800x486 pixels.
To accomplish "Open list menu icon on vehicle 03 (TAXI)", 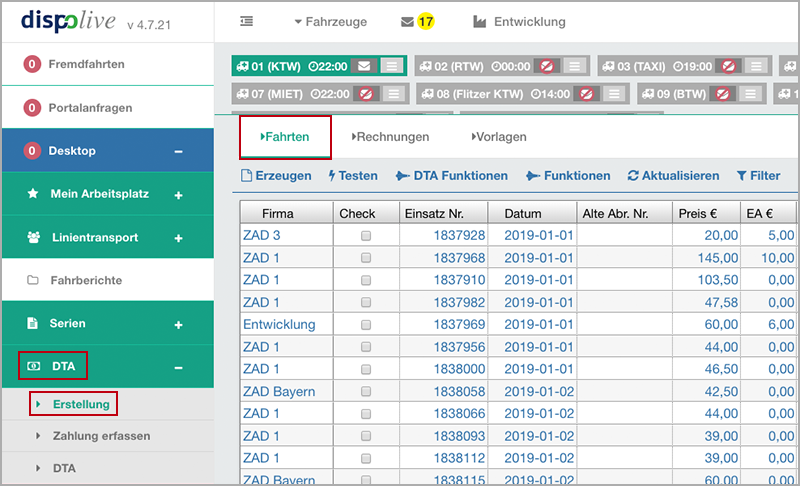I will [x=756, y=66].
